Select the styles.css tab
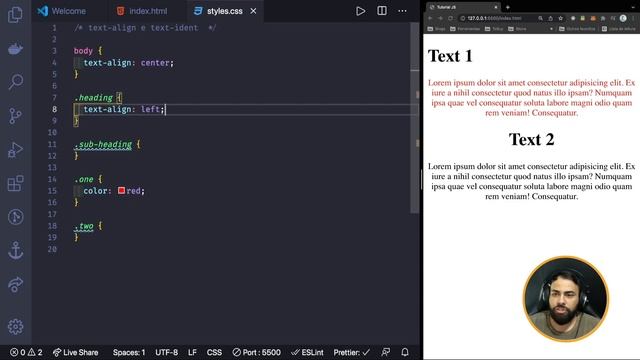Viewport: 640px width, 360px height. click(224, 11)
